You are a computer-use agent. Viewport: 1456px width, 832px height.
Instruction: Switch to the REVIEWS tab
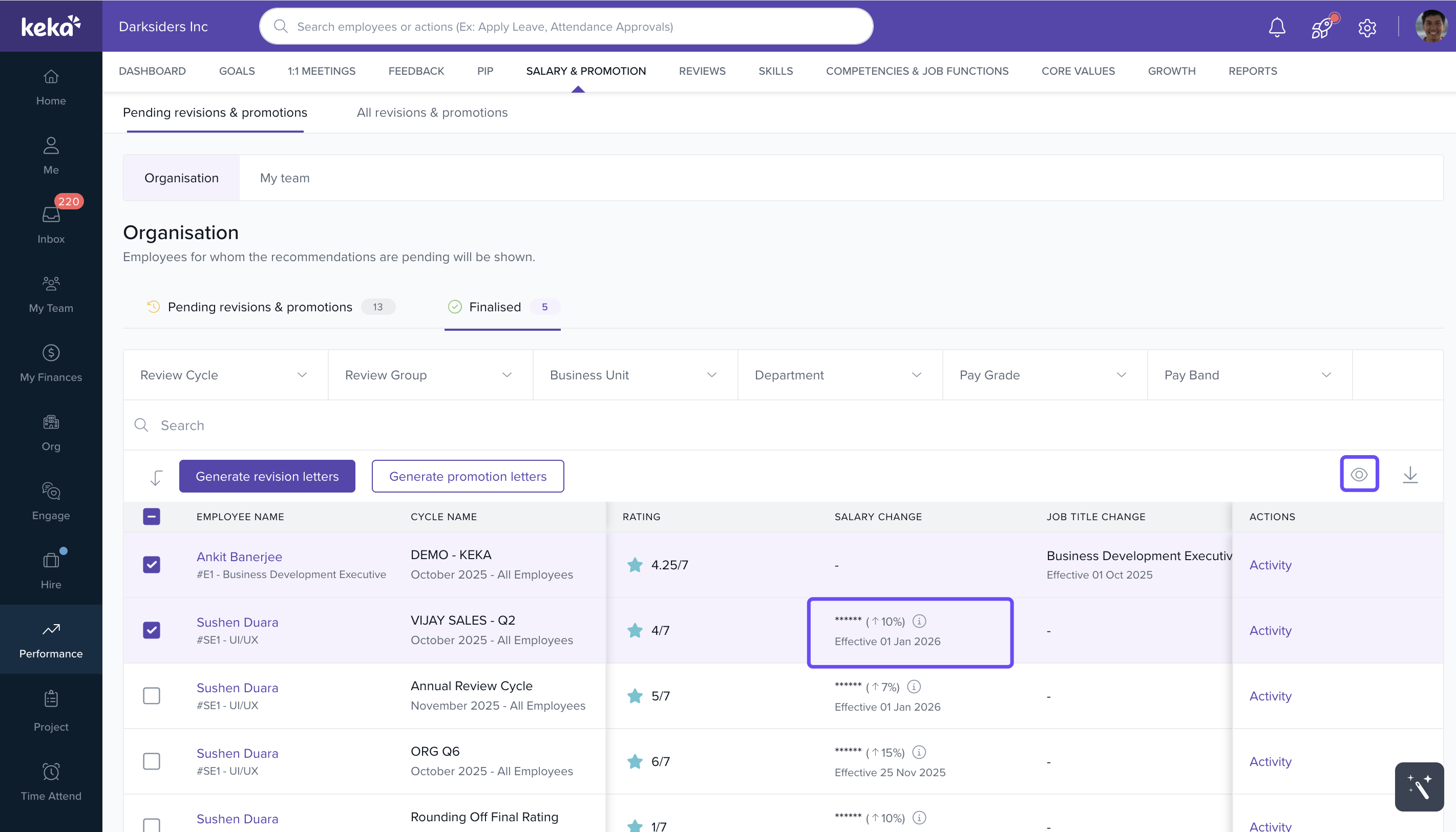702,71
